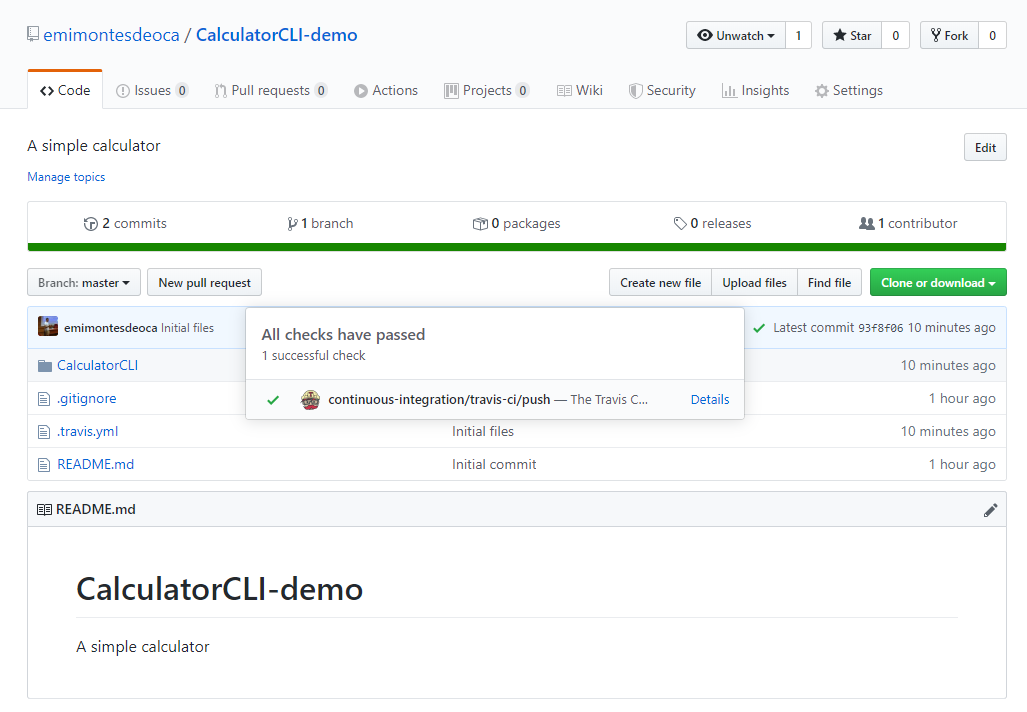Open the 2 commits history link
The image size is (1027, 712).
click(126, 224)
